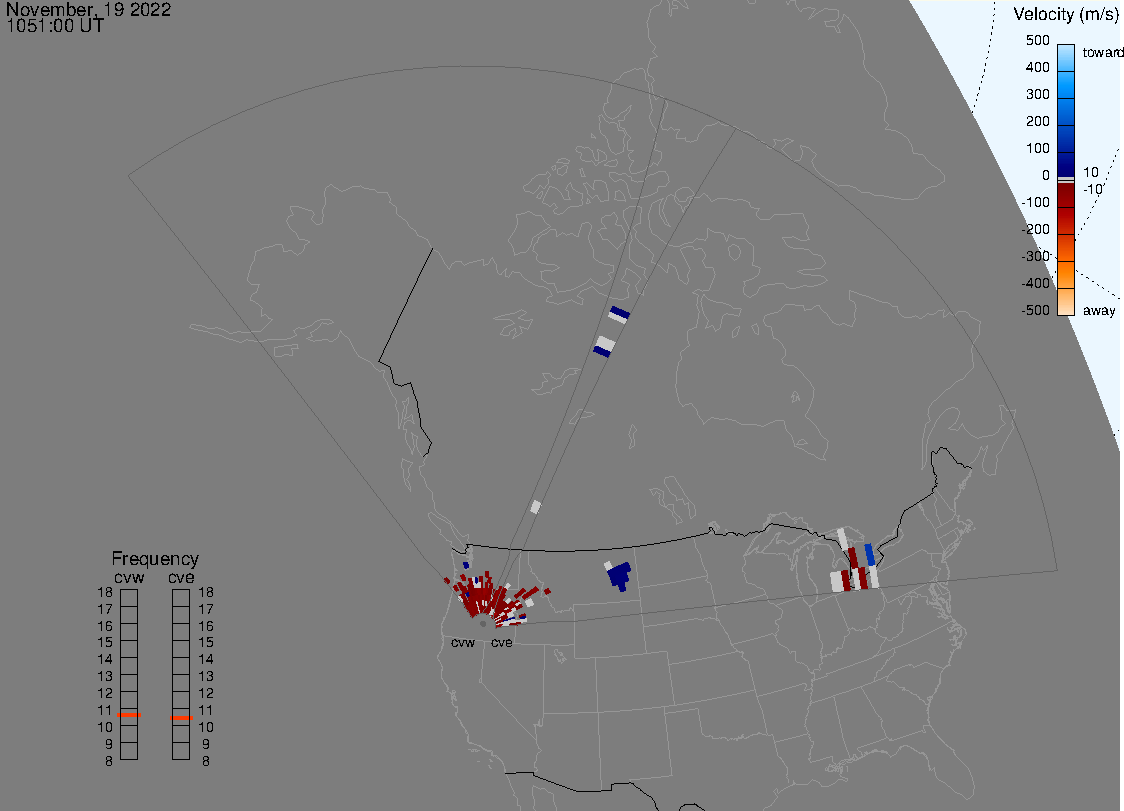
Task: Click the orange segment of the velocity color bar
Action: pyautogui.click(x=1066, y=262)
